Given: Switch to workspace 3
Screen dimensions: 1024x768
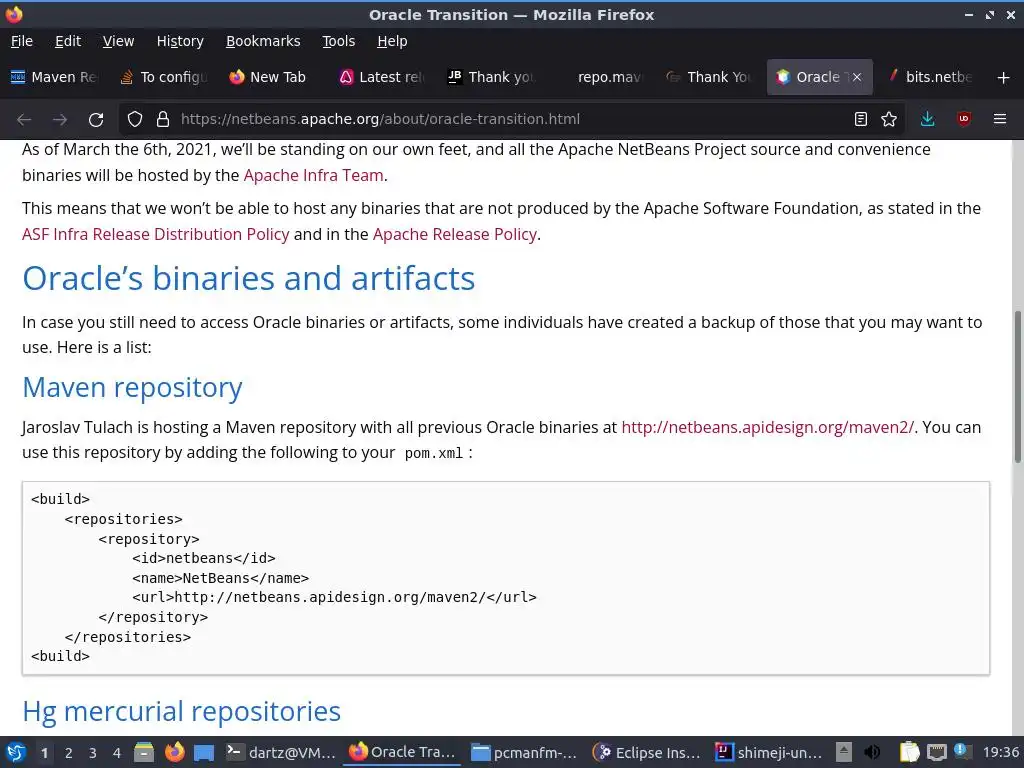Looking at the screenshot, I should pyautogui.click(x=93, y=753).
